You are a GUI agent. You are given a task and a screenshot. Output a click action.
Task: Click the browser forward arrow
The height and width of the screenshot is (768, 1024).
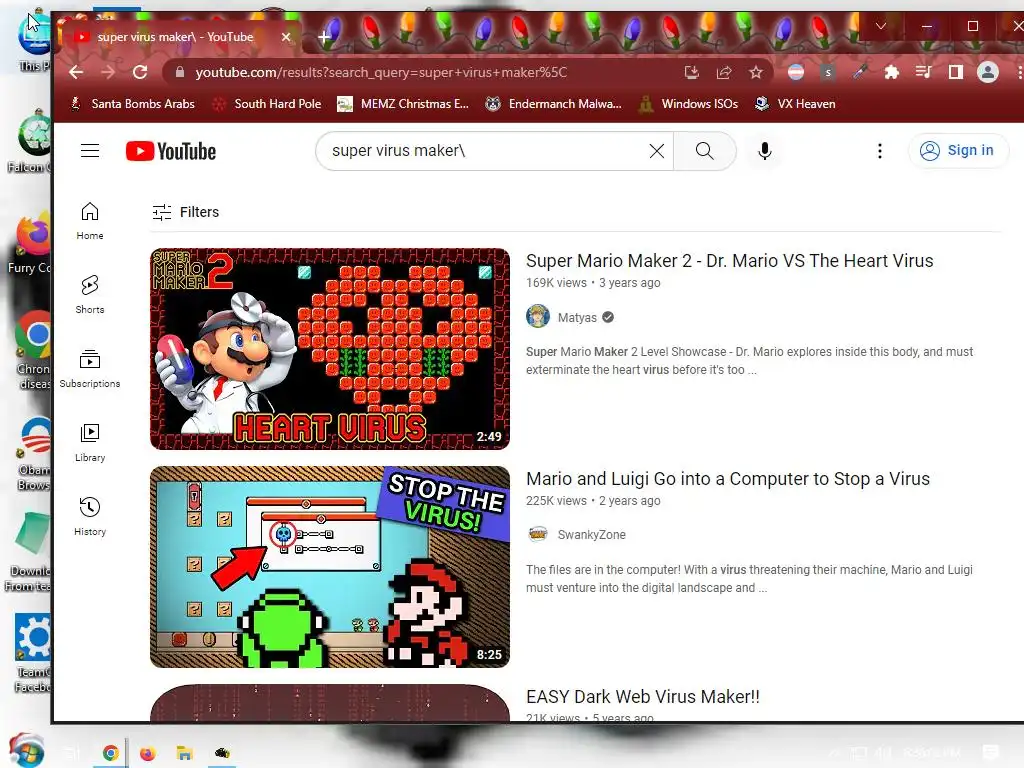pos(108,72)
